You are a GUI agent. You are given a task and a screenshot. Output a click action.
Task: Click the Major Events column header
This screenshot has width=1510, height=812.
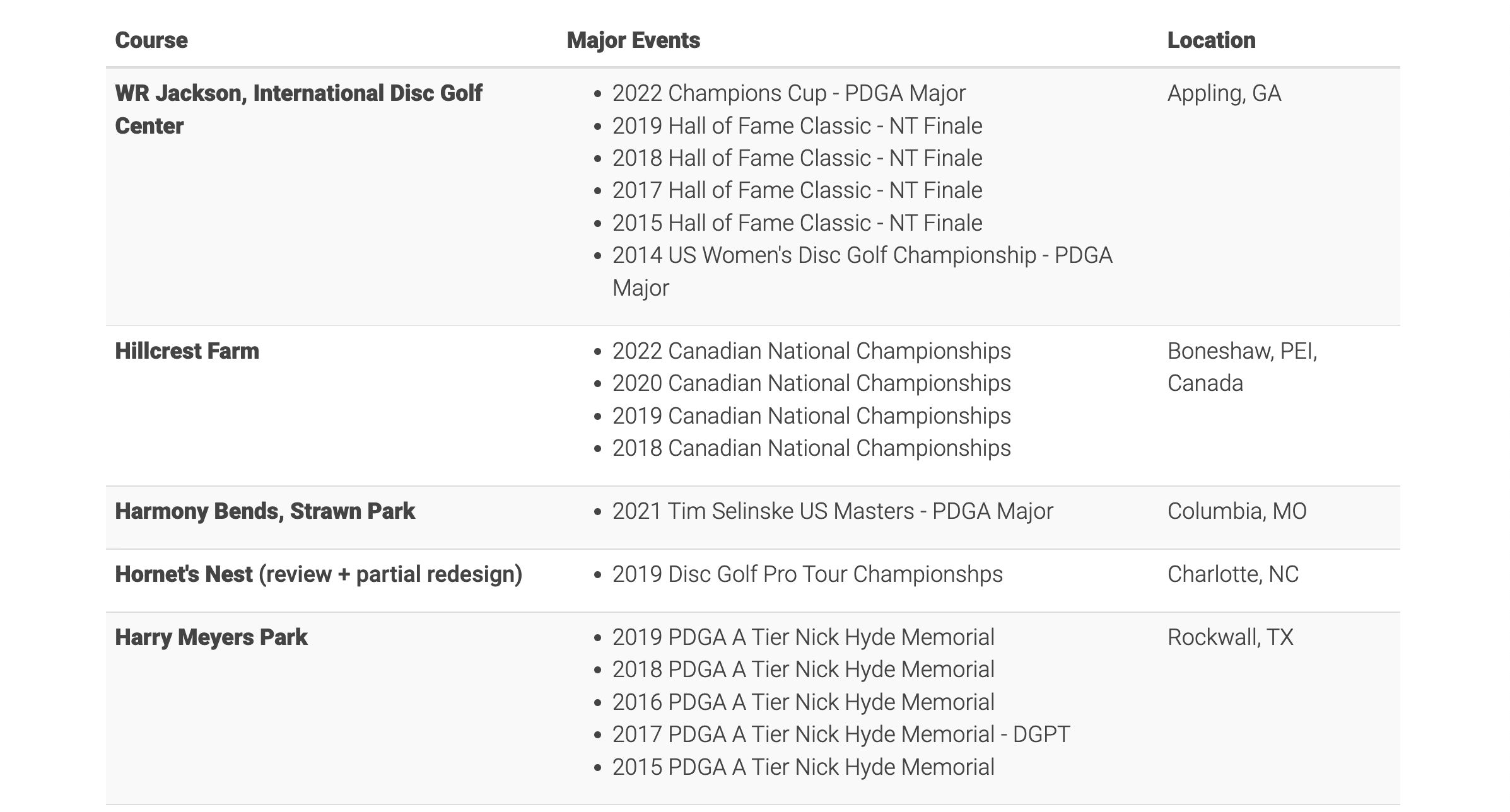(x=633, y=40)
